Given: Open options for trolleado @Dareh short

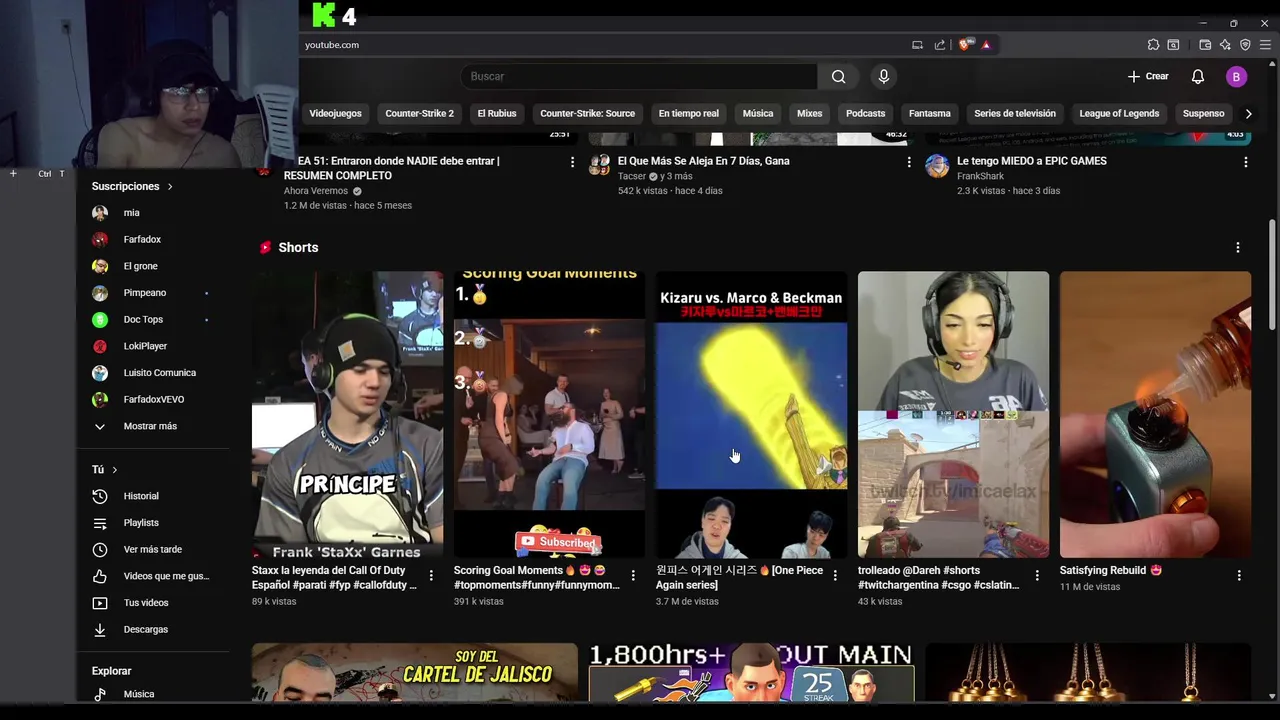Looking at the screenshot, I should pyautogui.click(x=1037, y=575).
